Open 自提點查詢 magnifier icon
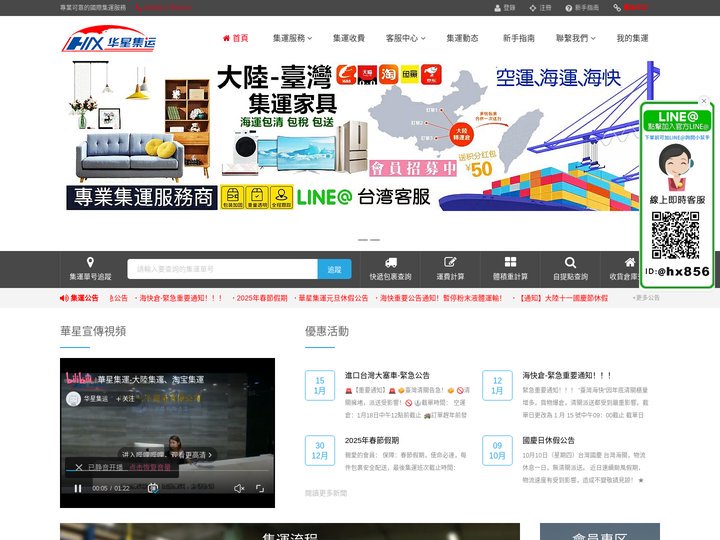Screen dimensions: 720x540 click(x=570, y=262)
